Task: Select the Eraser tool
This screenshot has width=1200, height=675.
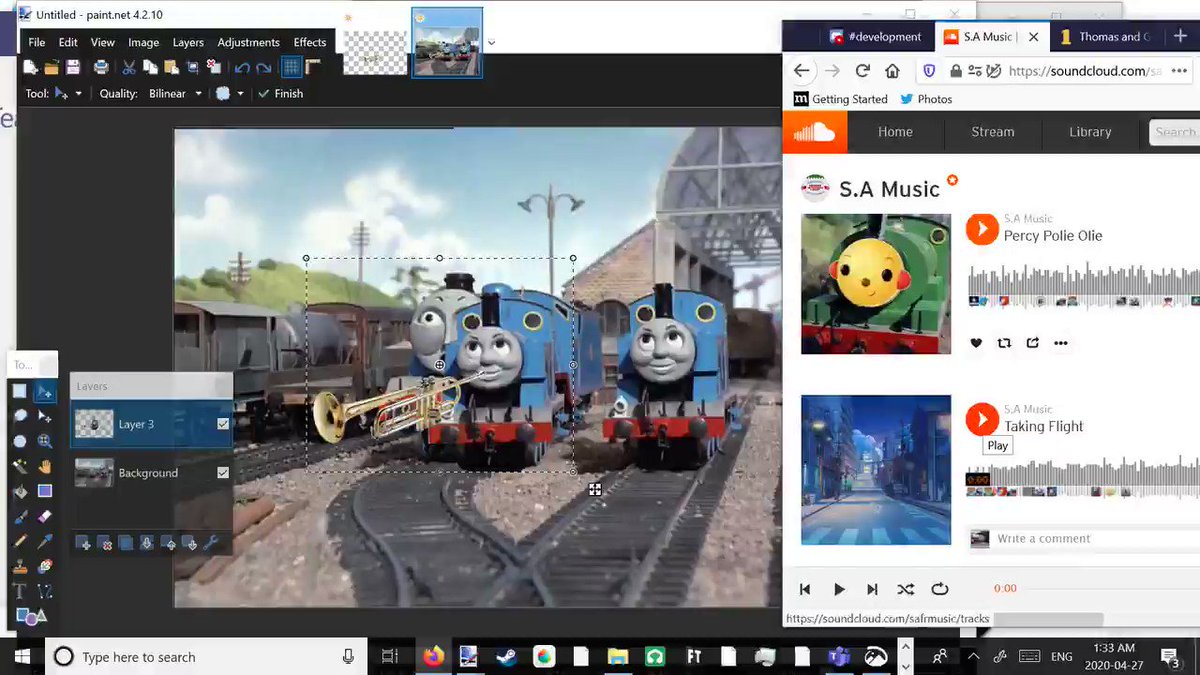Action: tap(45, 516)
